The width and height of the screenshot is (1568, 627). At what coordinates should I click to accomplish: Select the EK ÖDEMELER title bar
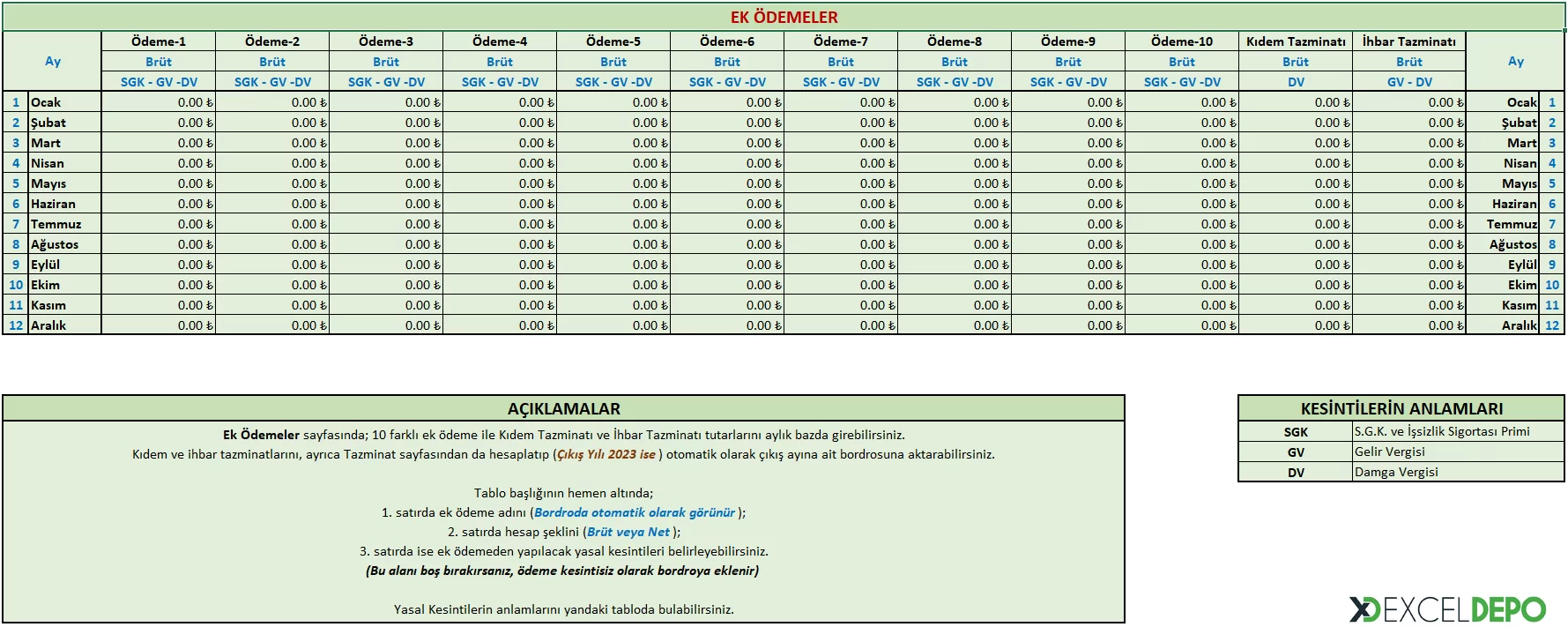pyautogui.click(x=784, y=17)
